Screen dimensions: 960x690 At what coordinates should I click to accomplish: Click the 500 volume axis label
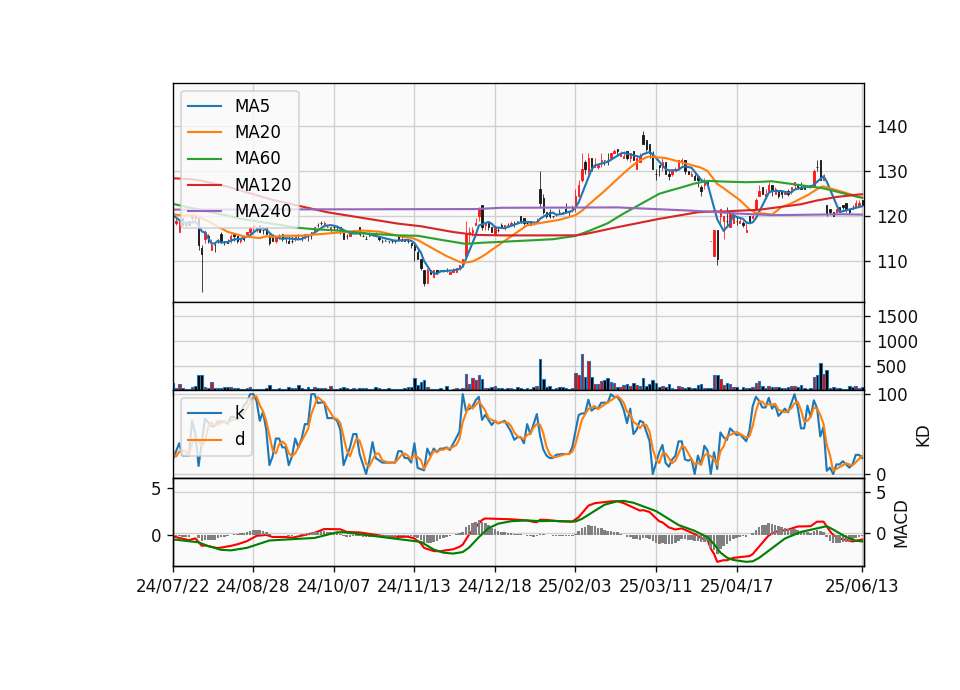click(x=892, y=367)
